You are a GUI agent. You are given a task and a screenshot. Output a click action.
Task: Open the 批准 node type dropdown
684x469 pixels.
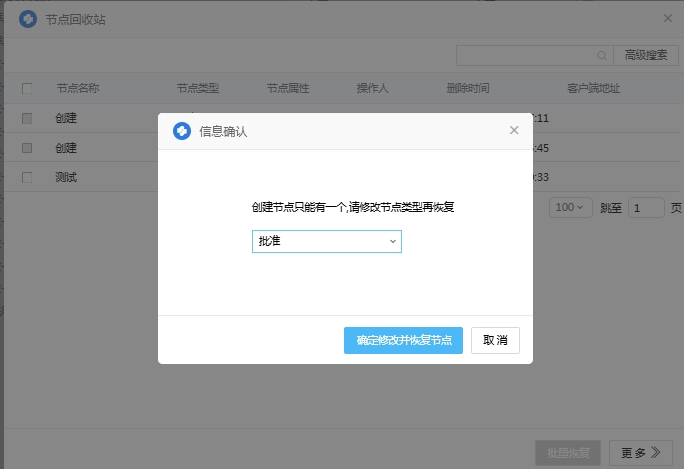[x=326, y=242]
